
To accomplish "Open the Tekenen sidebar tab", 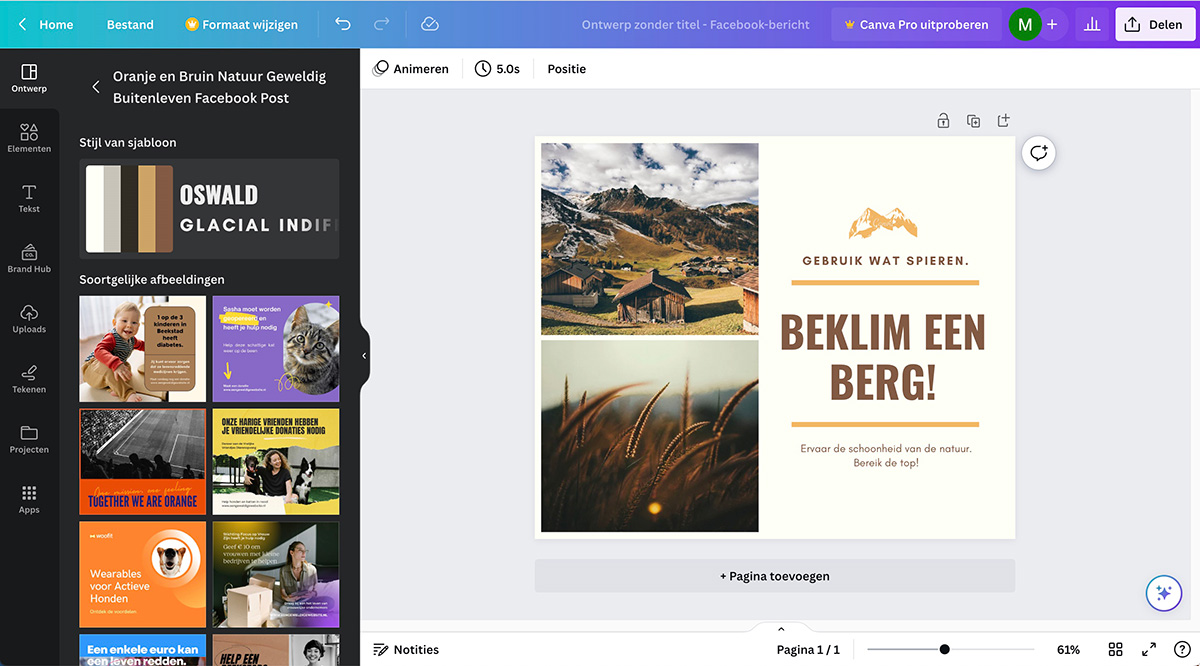I will coord(29,379).
